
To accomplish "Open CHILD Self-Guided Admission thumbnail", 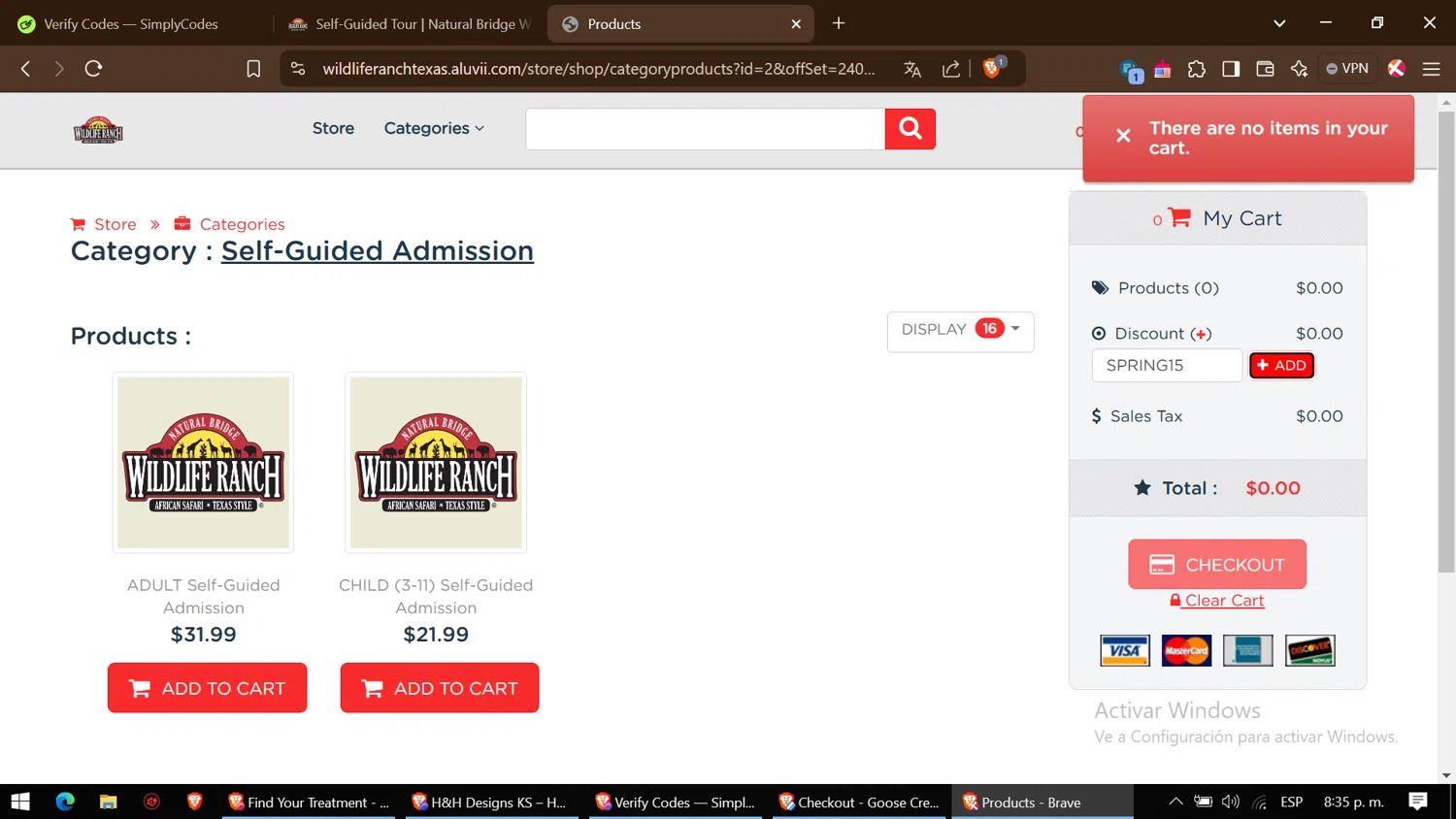I will point(436,463).
